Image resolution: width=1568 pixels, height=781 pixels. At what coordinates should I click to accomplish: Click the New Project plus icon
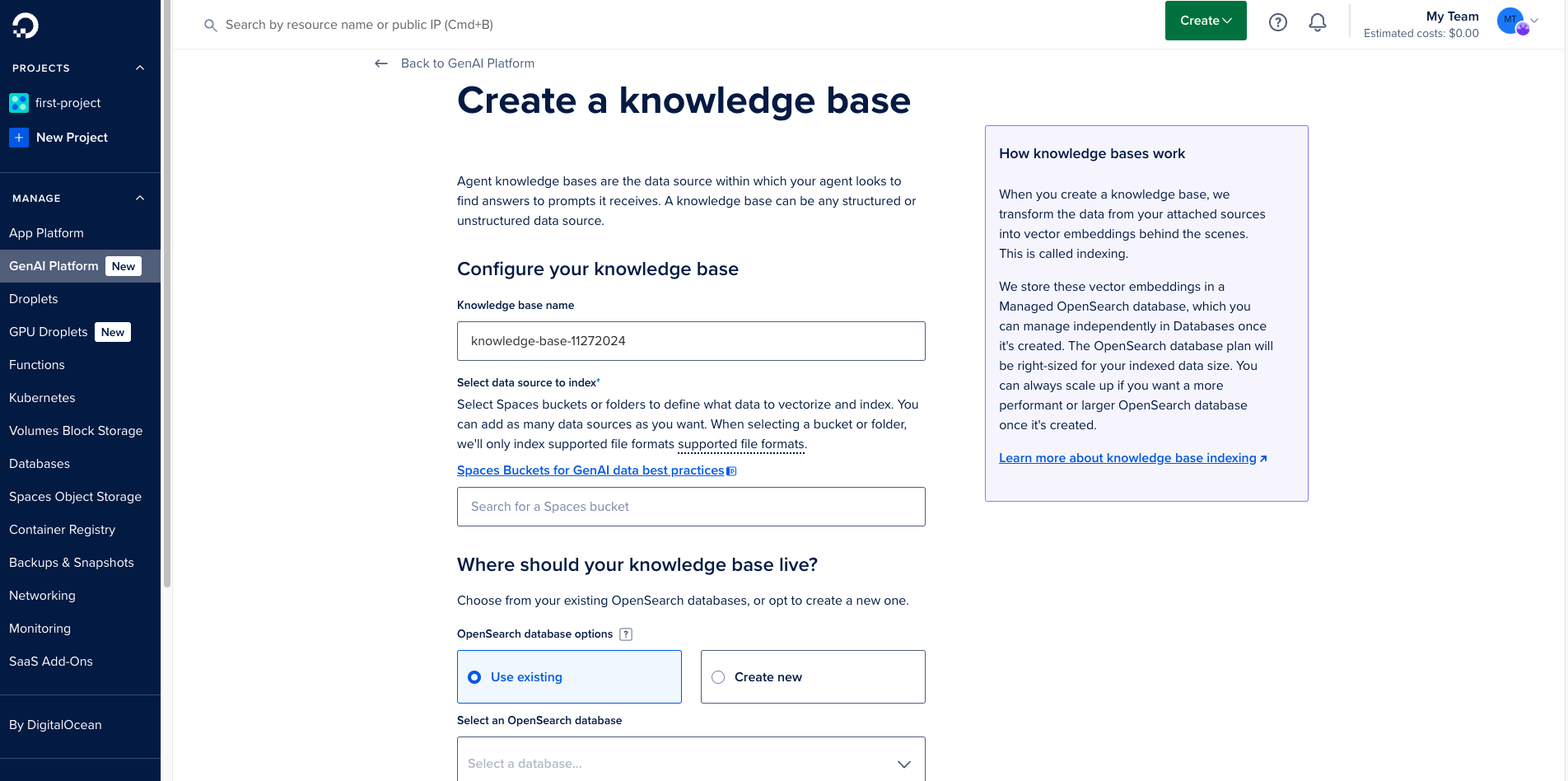[x=19, y=138]
